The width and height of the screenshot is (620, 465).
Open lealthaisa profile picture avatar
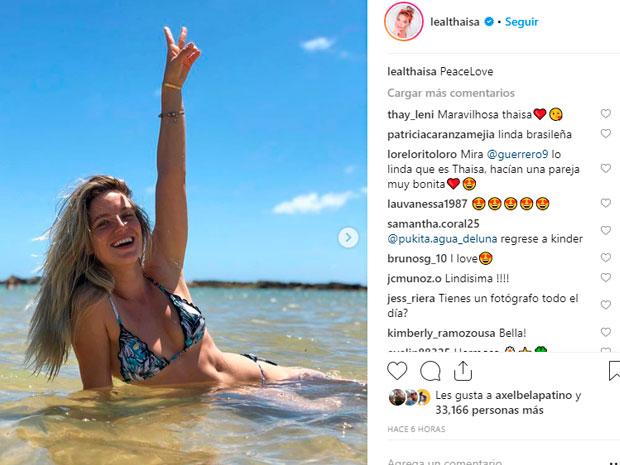[403, 22]
